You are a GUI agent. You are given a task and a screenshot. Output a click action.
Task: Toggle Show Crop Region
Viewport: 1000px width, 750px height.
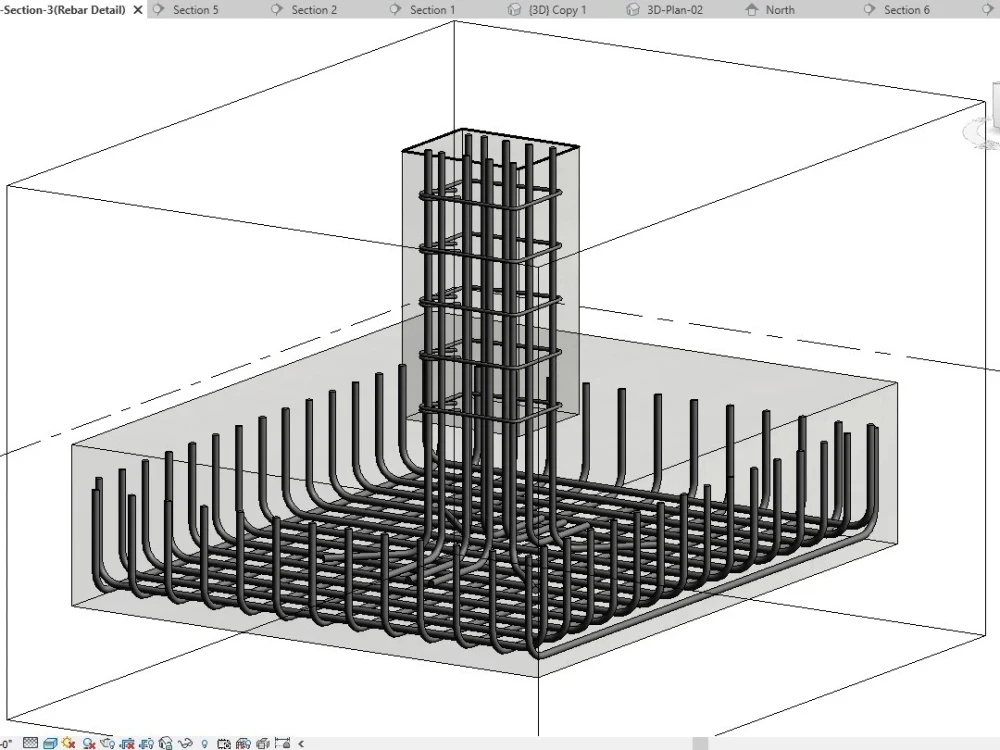(149, 742)
